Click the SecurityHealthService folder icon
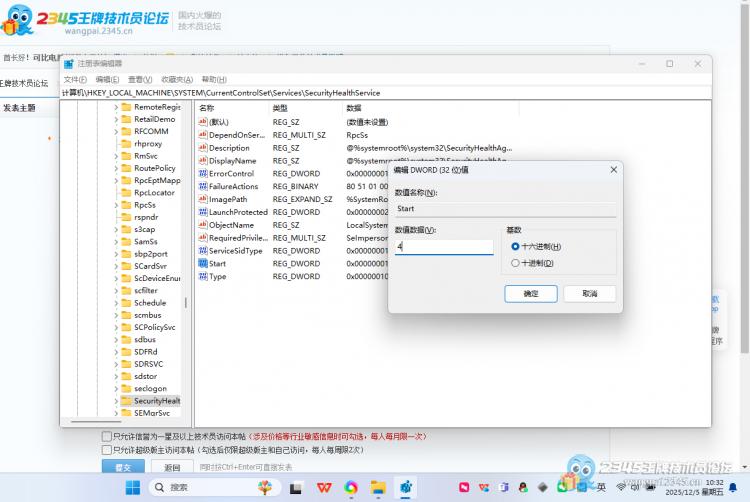Viewport: 750px width, 502px height. (x=126, y=401)
